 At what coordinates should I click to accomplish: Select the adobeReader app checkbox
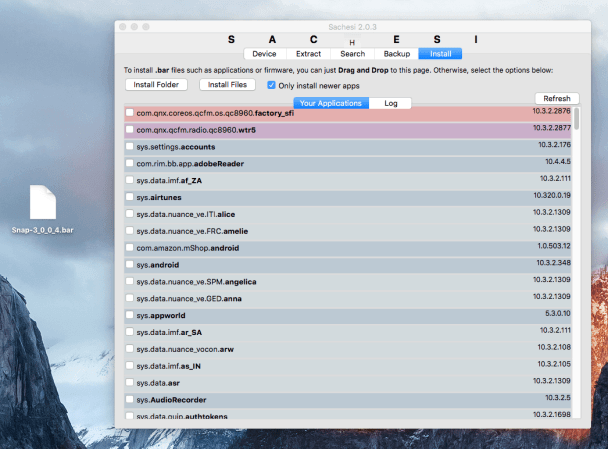(x=130, y=163)
